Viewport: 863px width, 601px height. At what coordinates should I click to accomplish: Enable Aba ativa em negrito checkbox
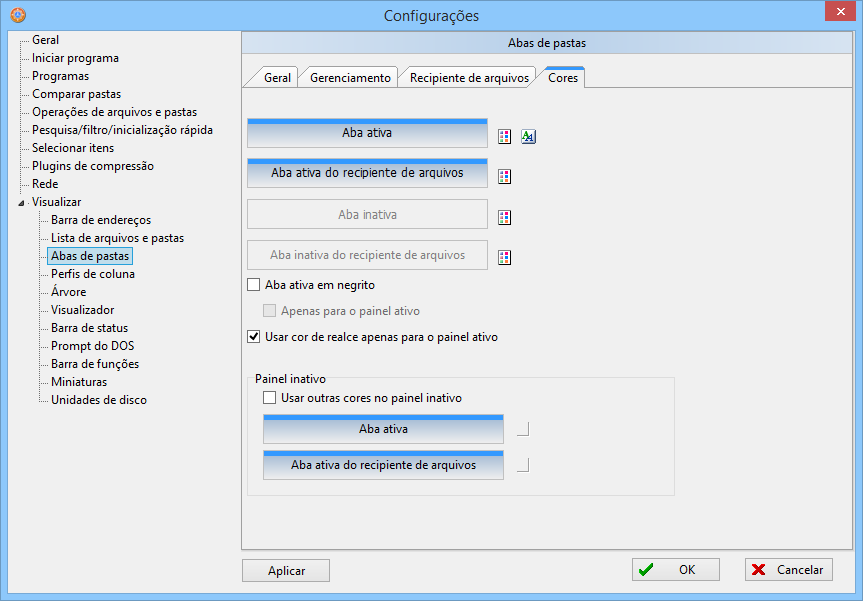coord(254,285)
